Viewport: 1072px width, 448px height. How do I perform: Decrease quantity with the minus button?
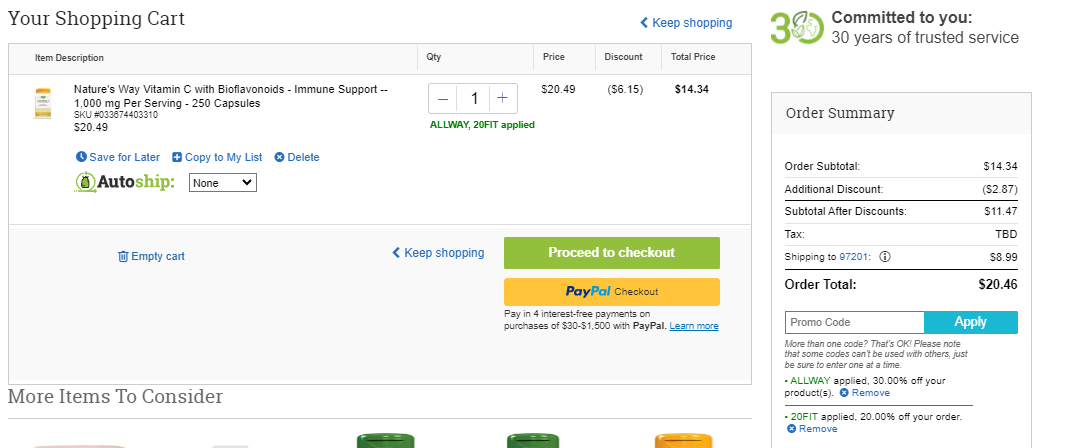pos(443,98)
